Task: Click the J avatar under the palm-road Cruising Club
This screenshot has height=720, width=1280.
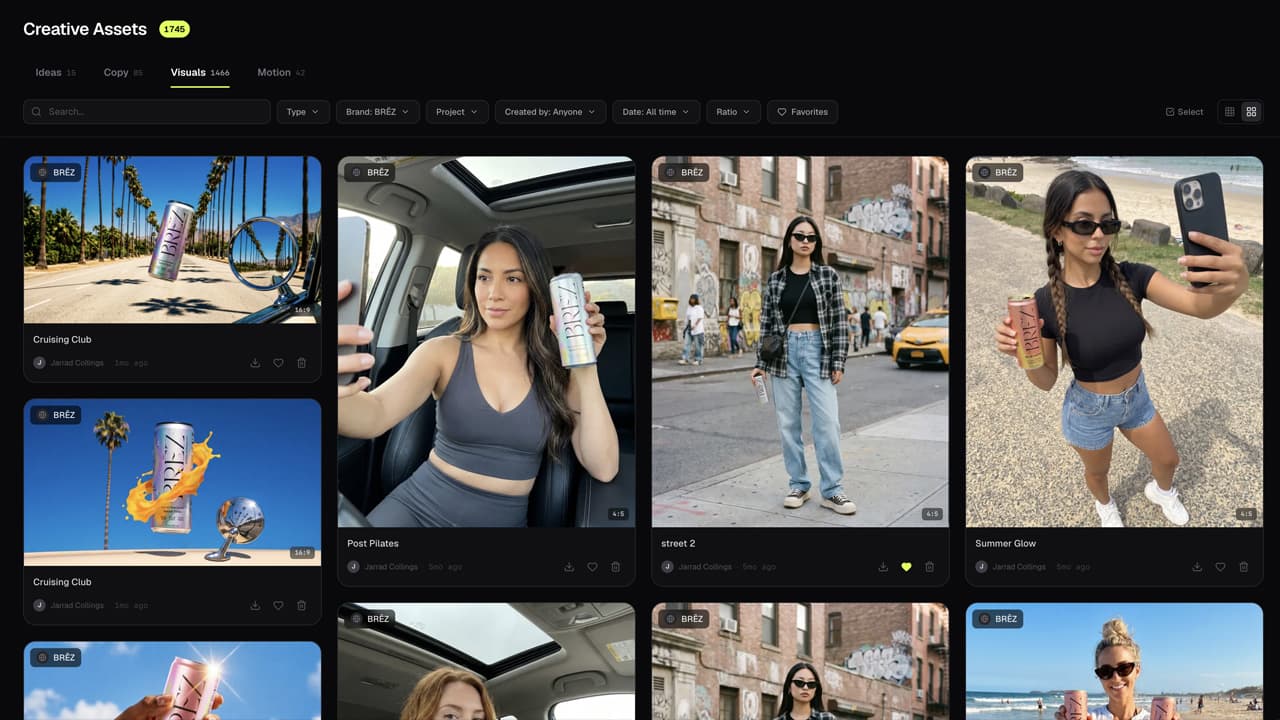Action: (x=39, y=363)
